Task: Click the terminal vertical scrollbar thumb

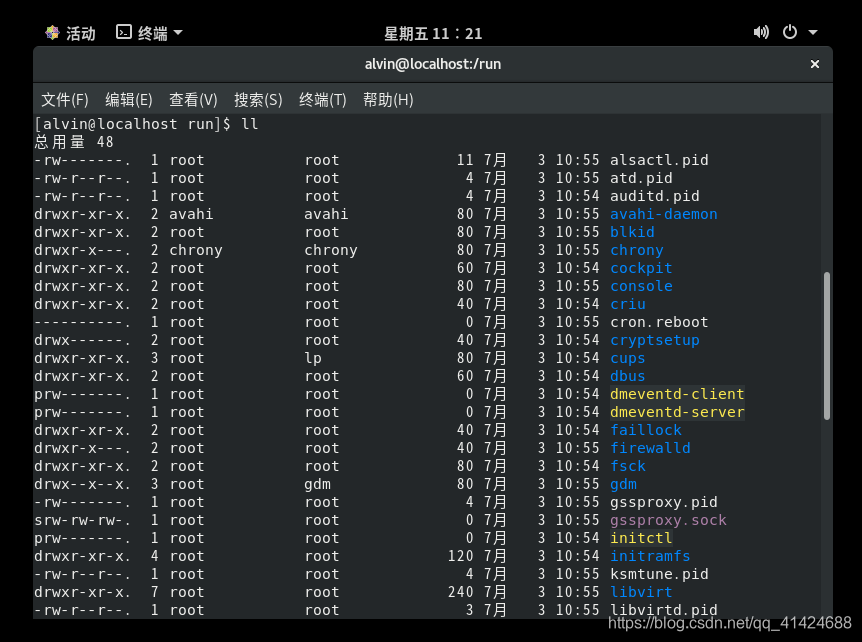Action: point(826,346)
